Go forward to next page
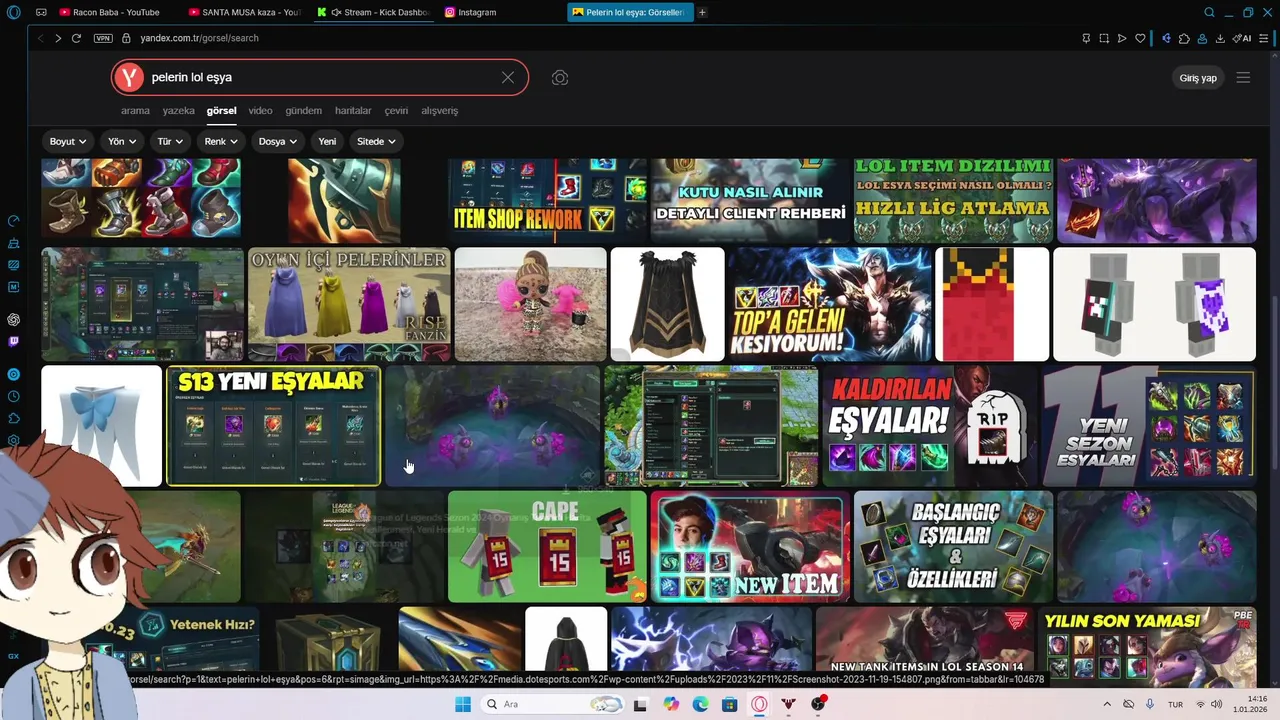This screenshot has width=1280, height=720. [58, 38]
